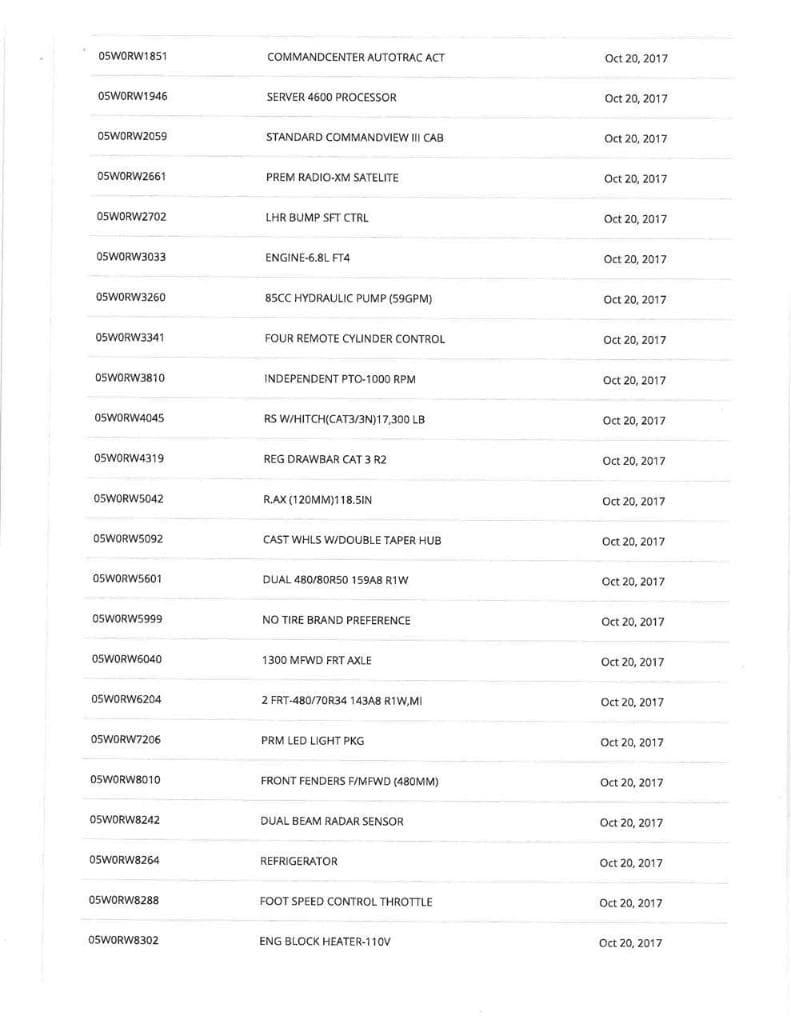Screen dimensions: 791x1024
Task: Select the LHR BUMP SFT CTRL row text
Action: coord(317,217)
